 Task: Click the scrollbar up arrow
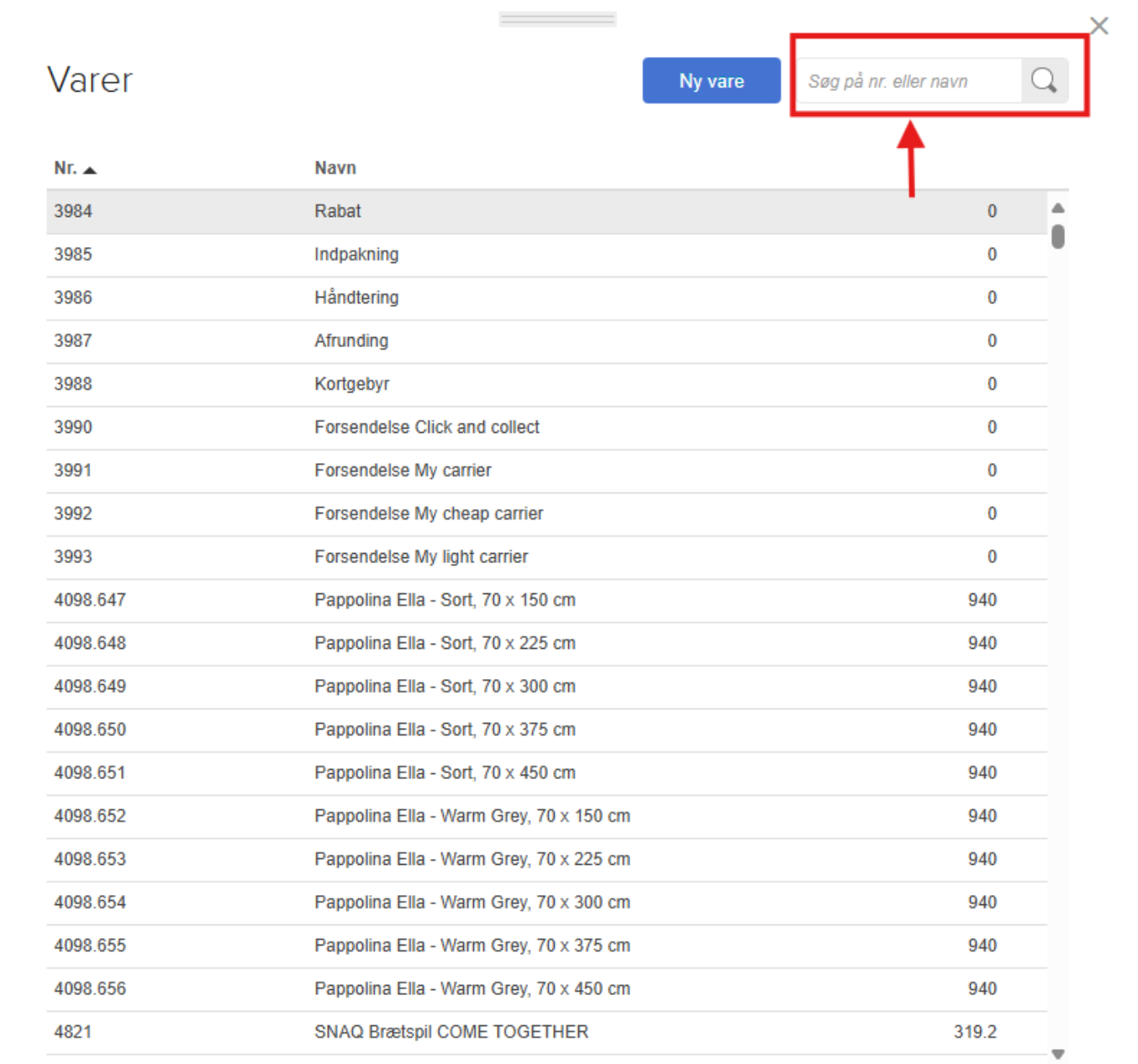click(x=1058, y=208)
